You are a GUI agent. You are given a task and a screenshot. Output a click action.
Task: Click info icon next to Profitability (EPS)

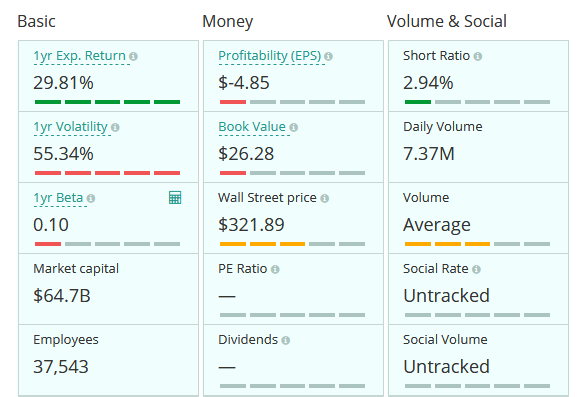pyautogui.click(x=328, y=56)
